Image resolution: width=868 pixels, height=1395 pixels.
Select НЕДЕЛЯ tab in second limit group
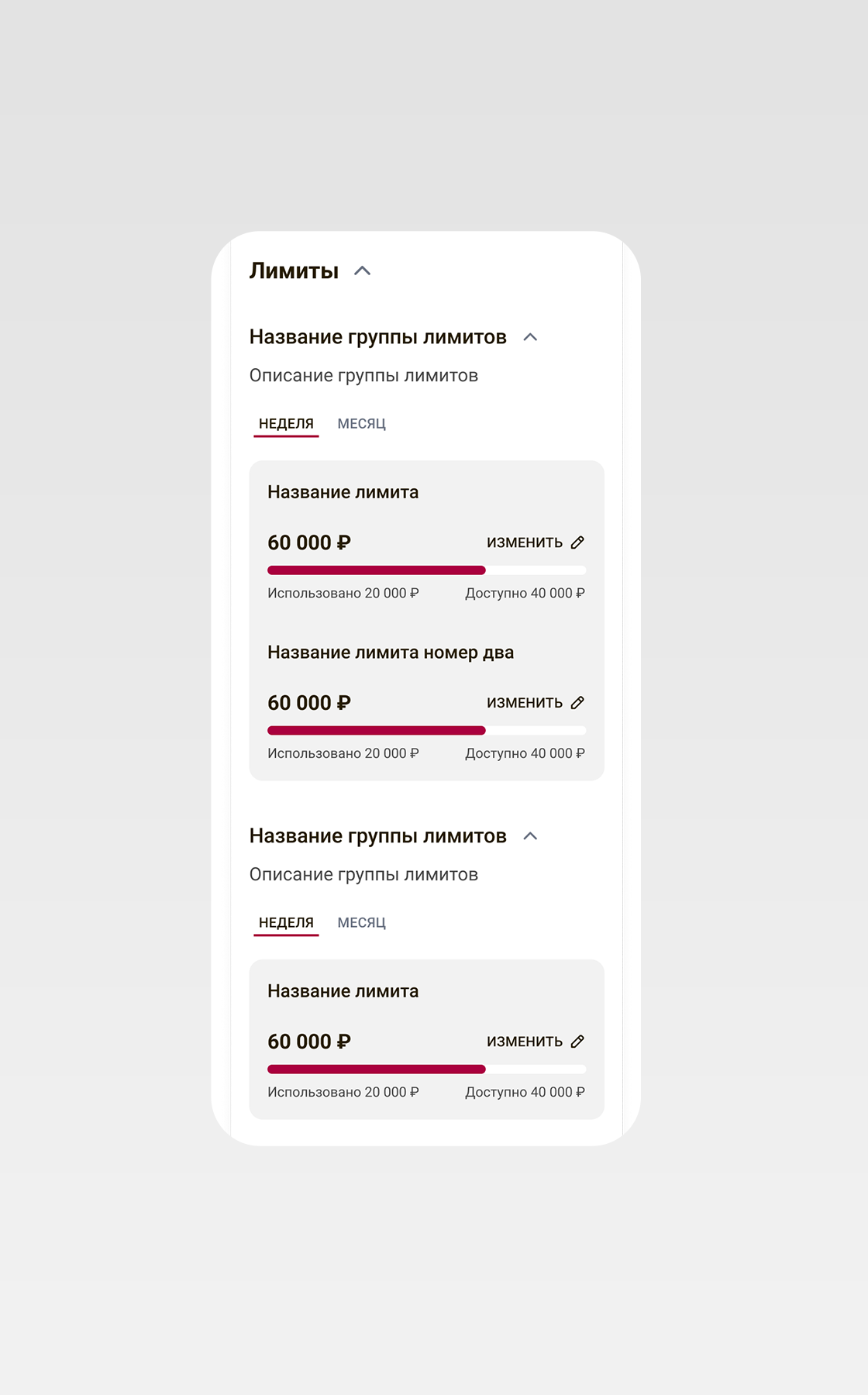(286, 923)
